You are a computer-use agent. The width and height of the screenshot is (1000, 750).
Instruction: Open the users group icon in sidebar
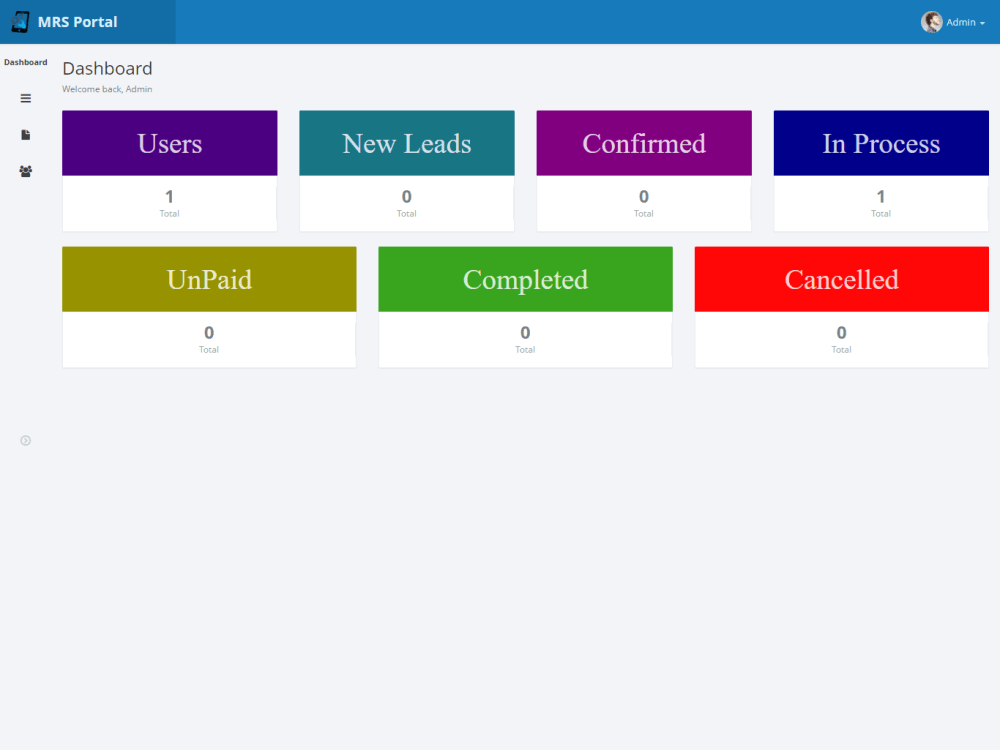pos(25,171)
